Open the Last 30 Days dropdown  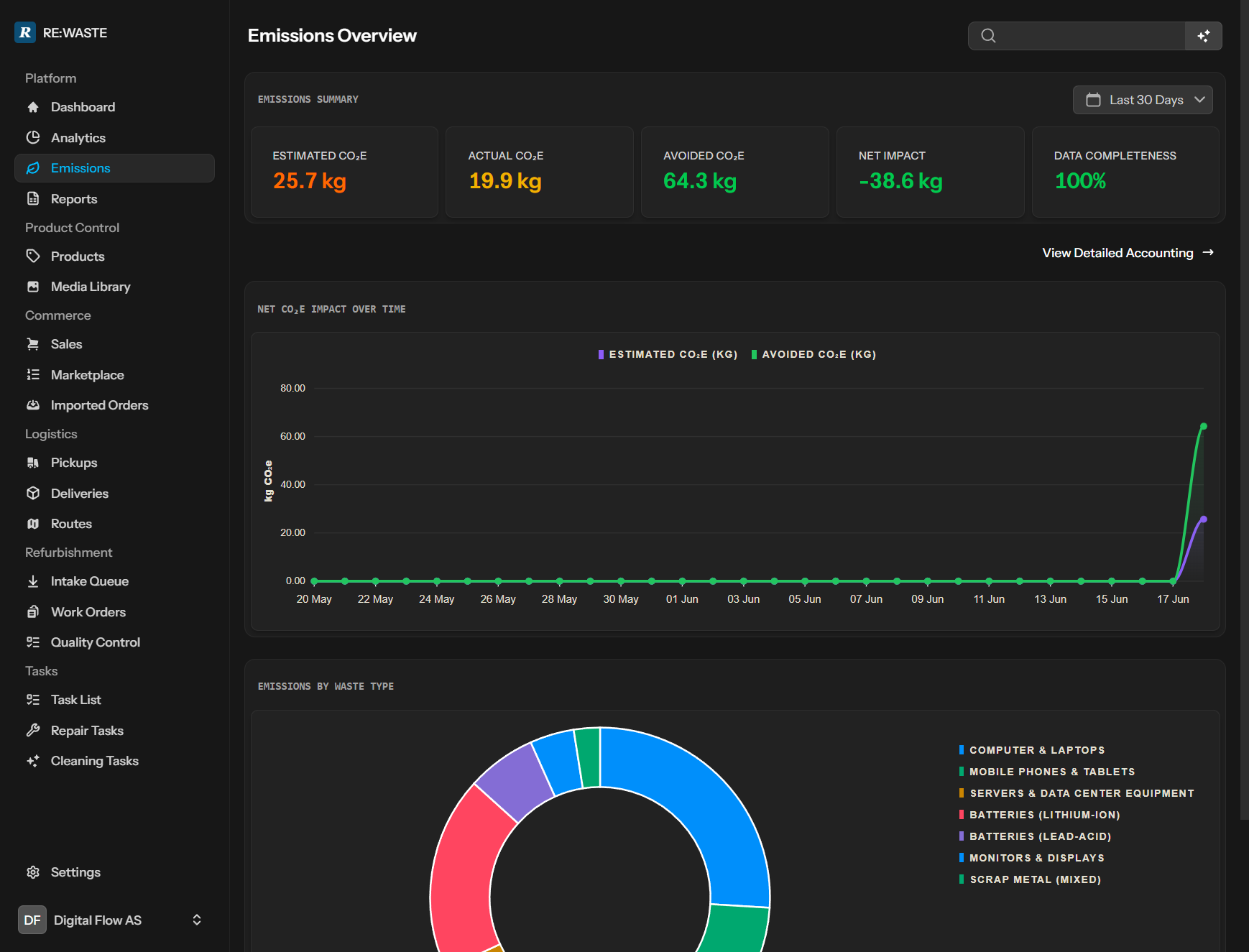(1143, 100)
